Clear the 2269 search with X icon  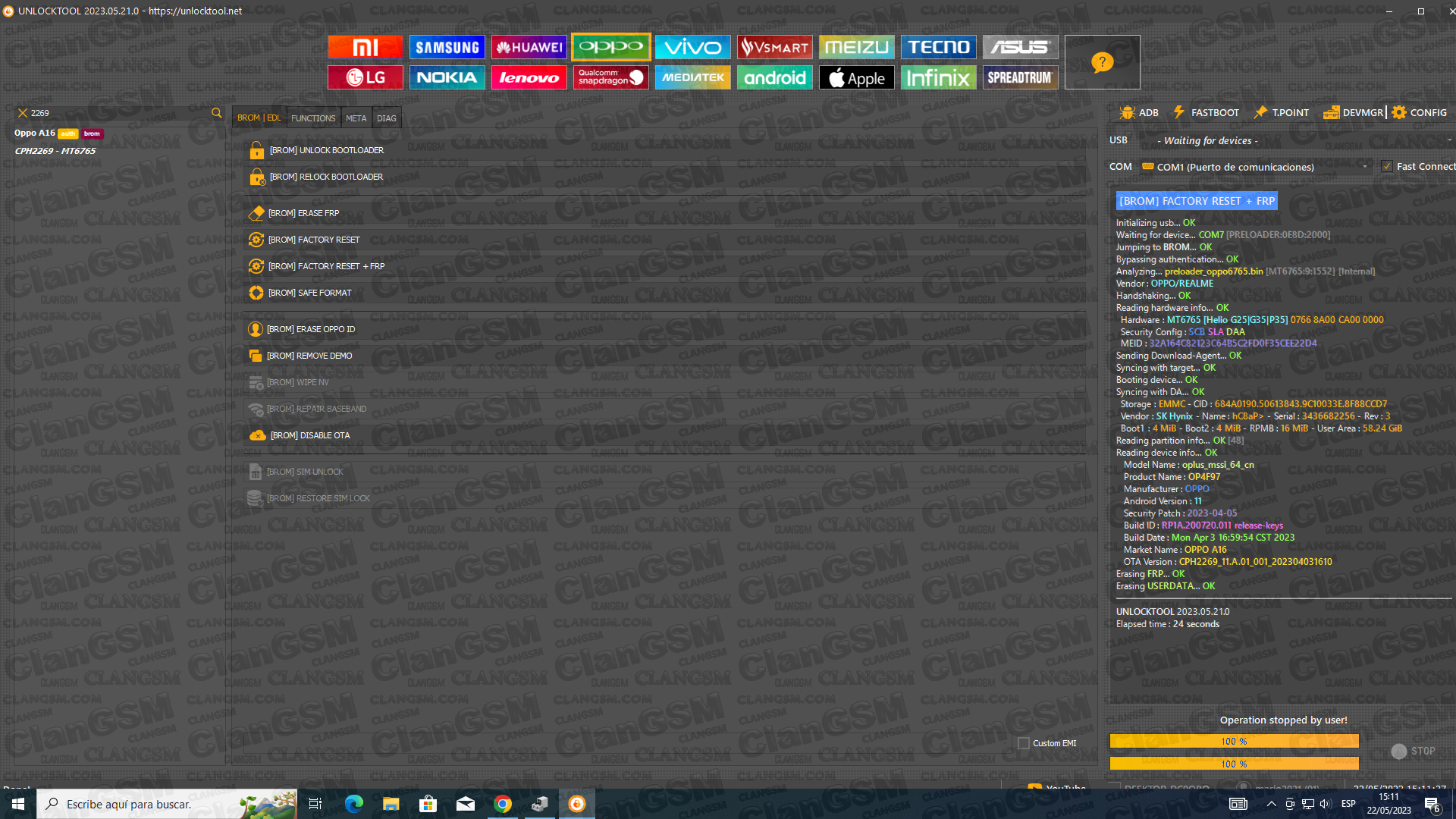pyautogui.click(x=23, y=113)
